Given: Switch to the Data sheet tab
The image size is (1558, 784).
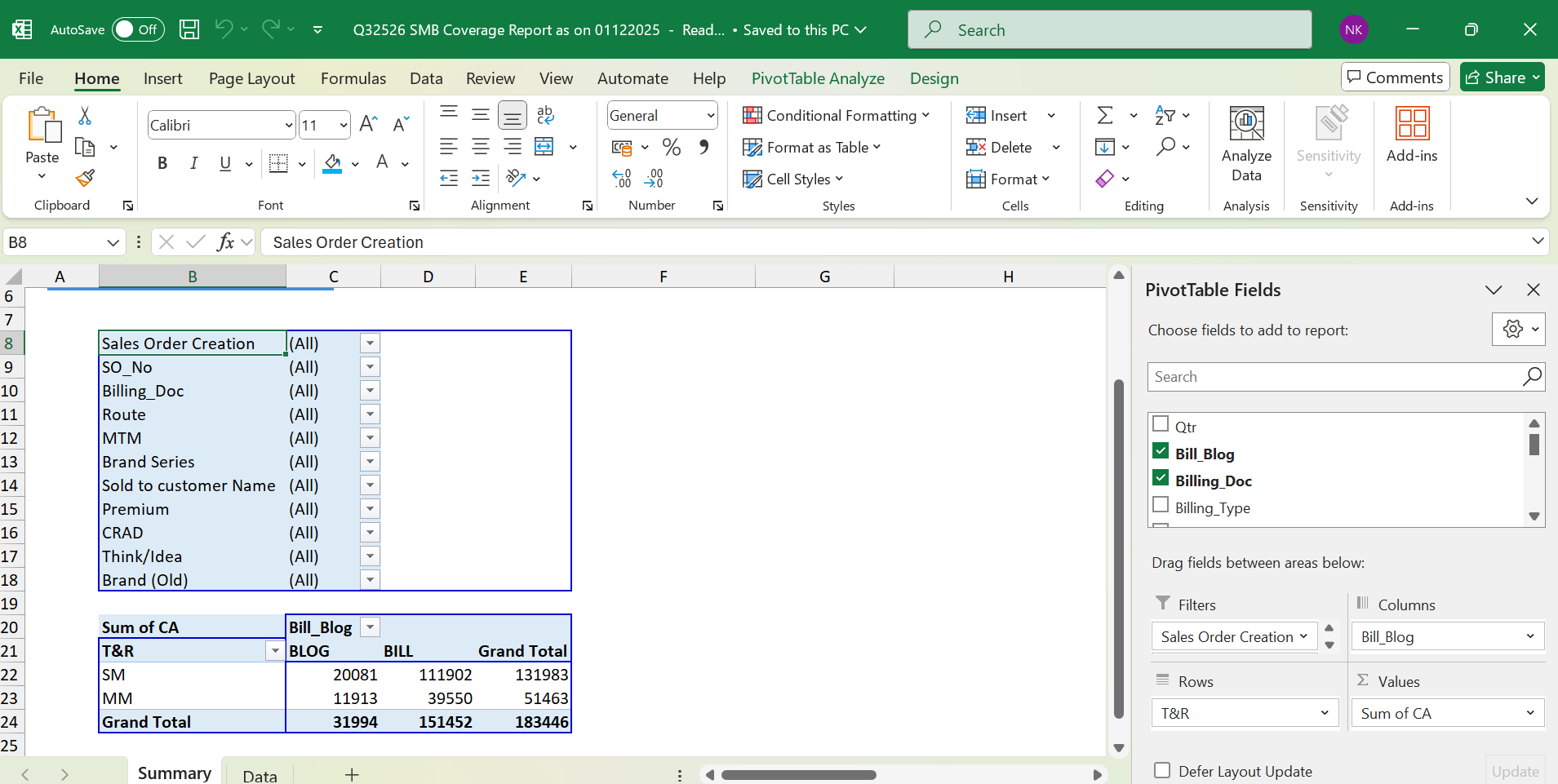Looking at the screenshot, I should click(x=260, y=775).
